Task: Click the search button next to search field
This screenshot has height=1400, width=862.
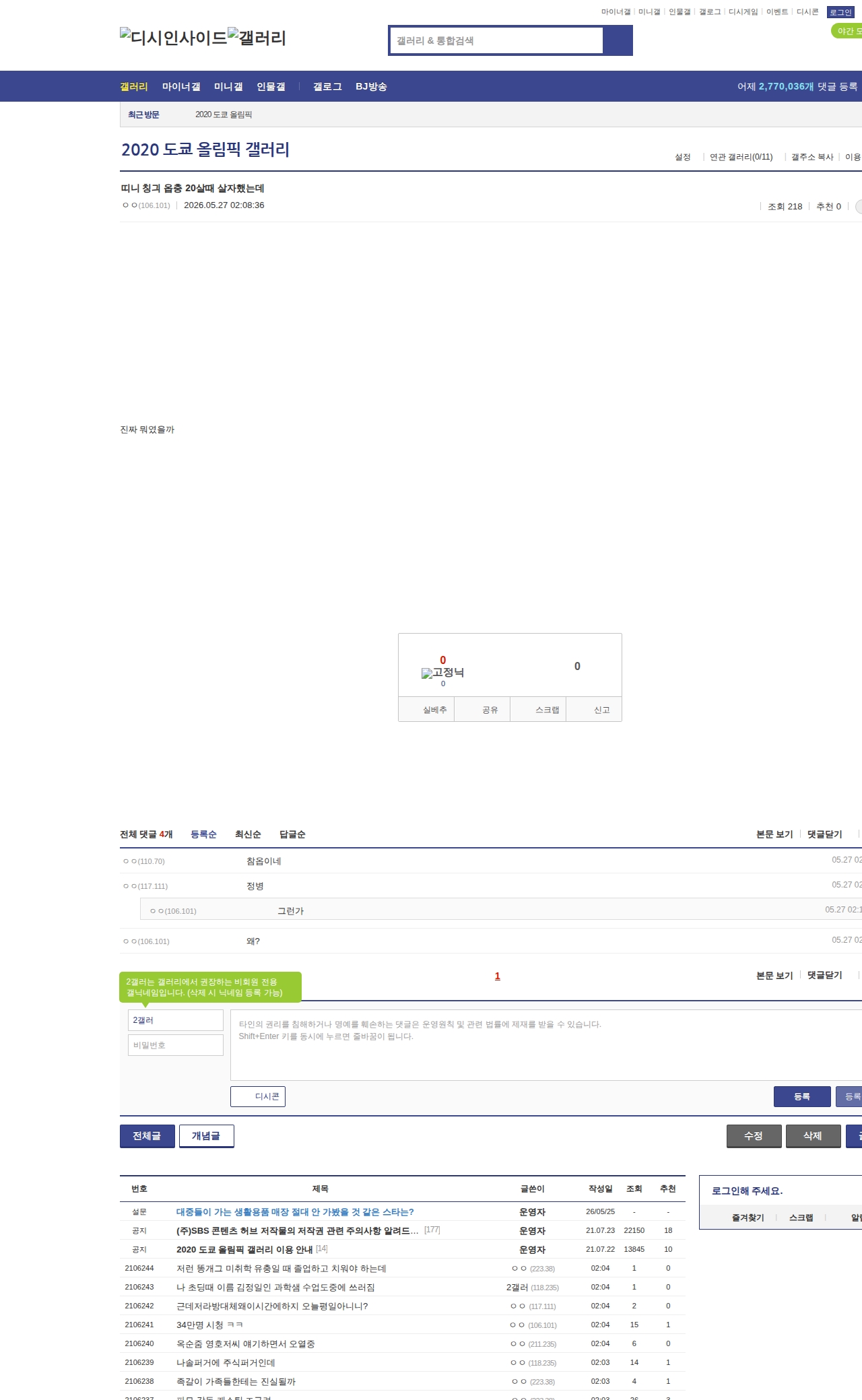Action: pos(618,40)
